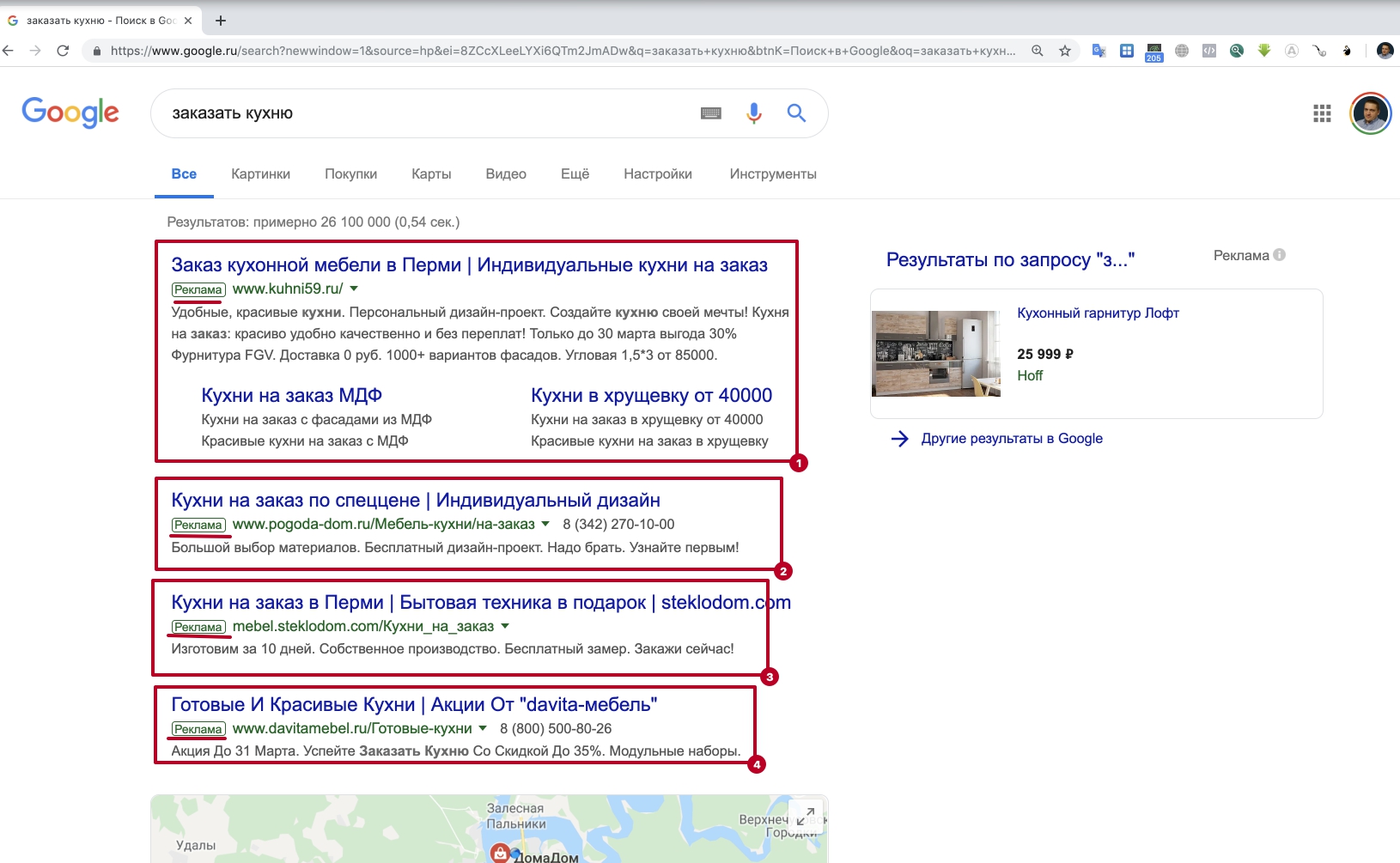Open Инструменты search tools
The width and height of the screenshot is (1400, 863).
pyautogui.click(x=773, y=174)
